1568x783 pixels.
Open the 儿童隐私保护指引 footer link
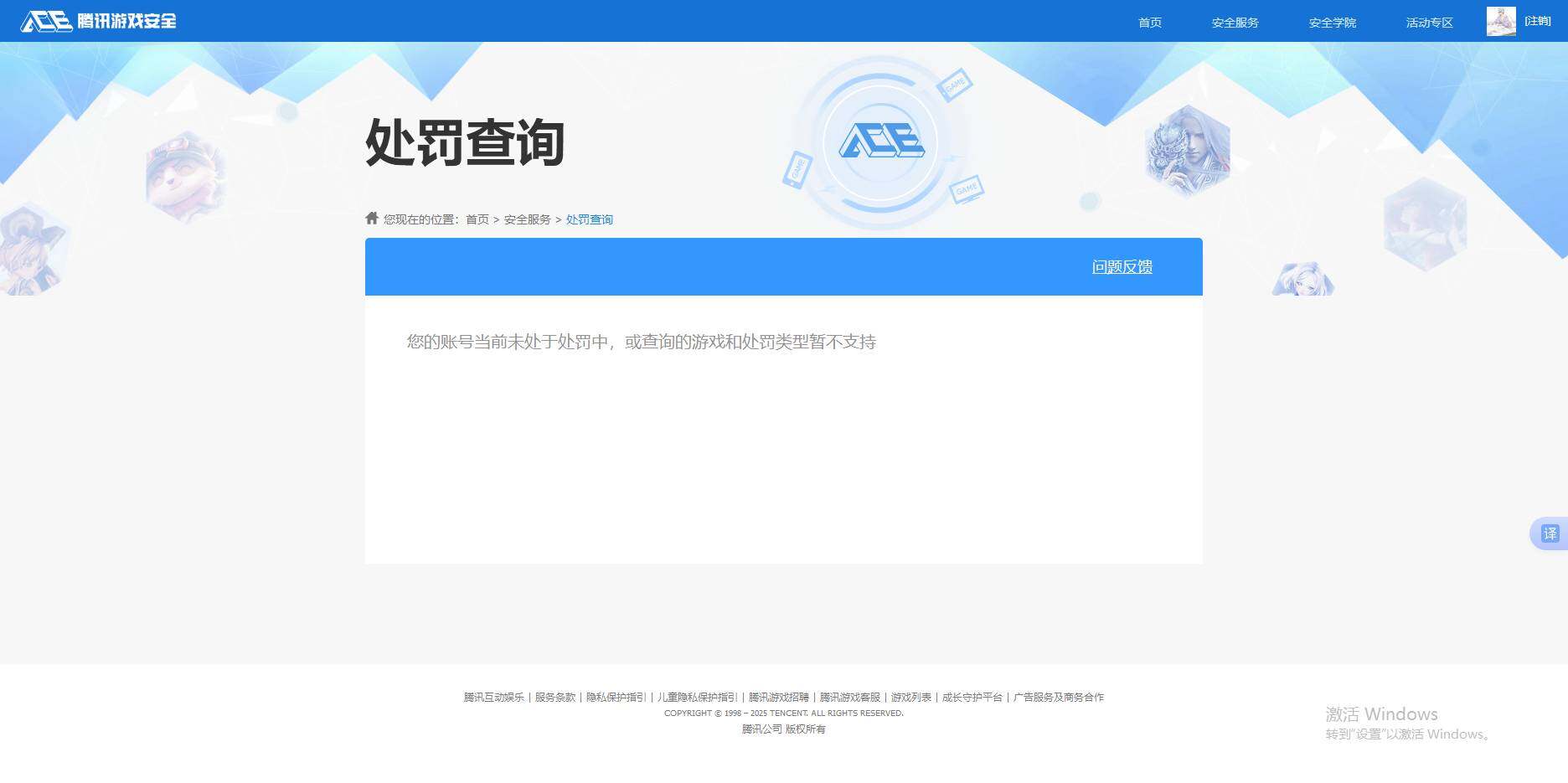(696, 697)
